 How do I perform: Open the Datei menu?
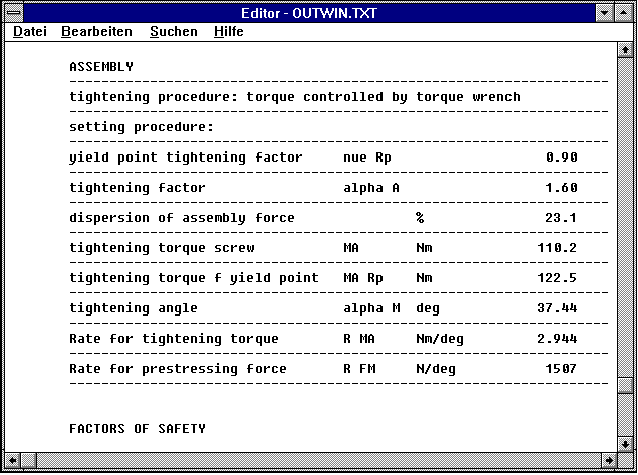30,32
